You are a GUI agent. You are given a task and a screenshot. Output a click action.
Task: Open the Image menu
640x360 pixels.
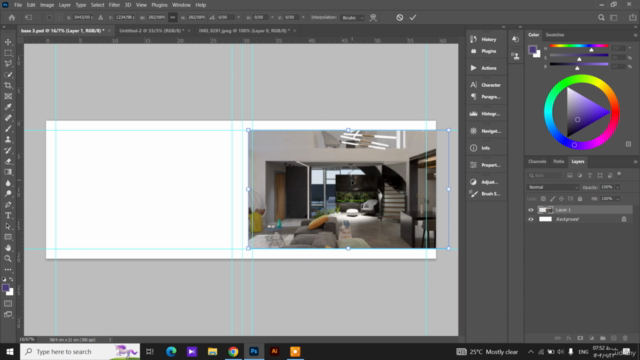(47, 5)
